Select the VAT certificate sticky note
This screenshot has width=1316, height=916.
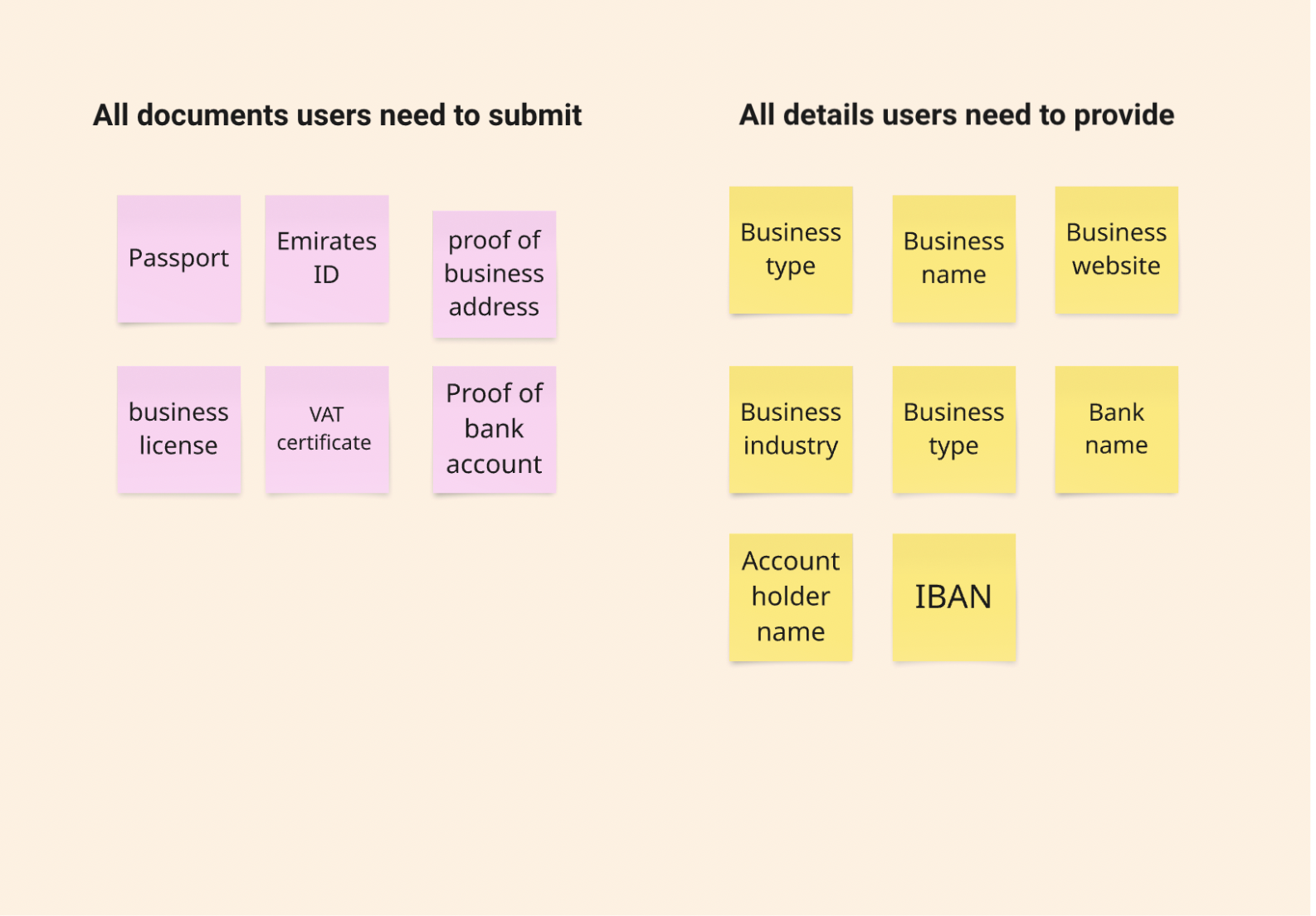(x=326, y=429)
